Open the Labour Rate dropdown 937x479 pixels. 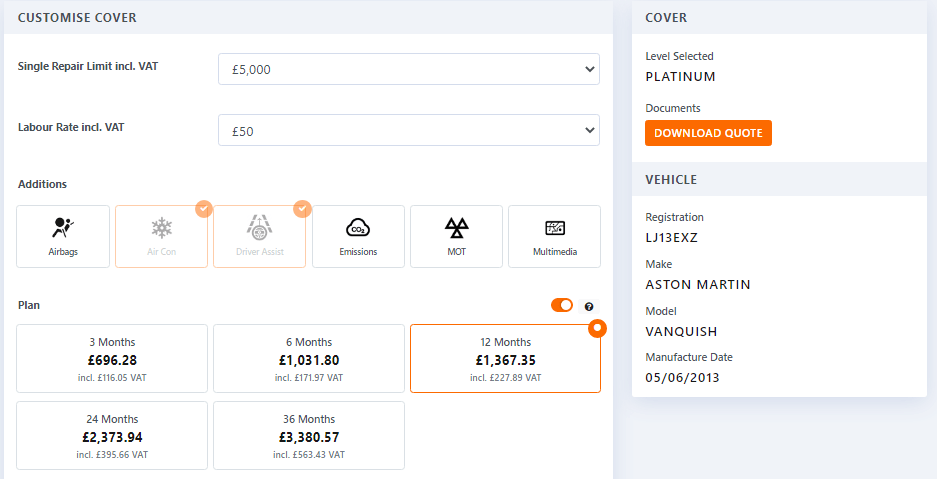(x=408, y=131)
